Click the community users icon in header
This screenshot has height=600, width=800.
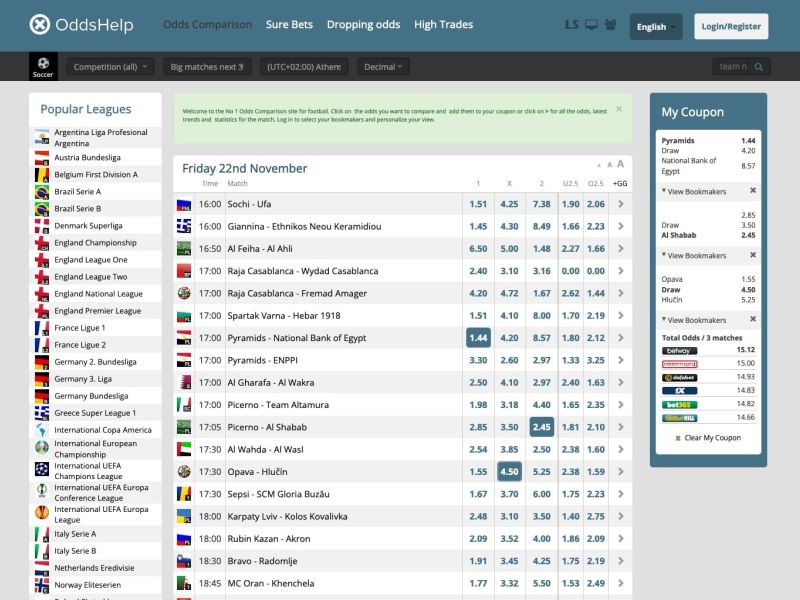point(610,25)
